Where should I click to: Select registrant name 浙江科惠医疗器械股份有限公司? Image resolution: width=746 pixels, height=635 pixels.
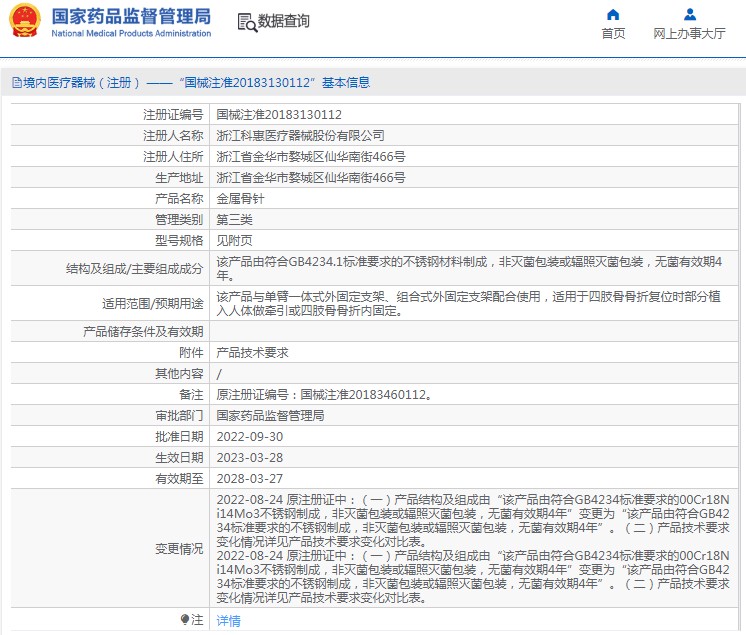[300, 135]
